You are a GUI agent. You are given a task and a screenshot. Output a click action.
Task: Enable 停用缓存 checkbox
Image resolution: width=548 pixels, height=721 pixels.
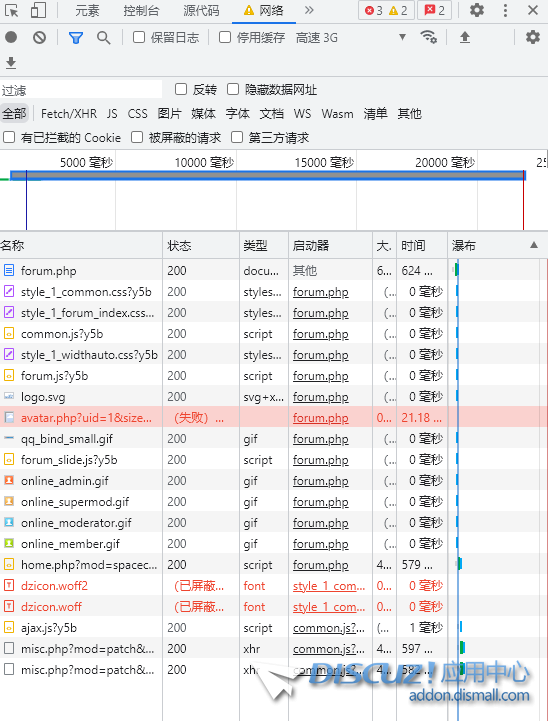225,37
